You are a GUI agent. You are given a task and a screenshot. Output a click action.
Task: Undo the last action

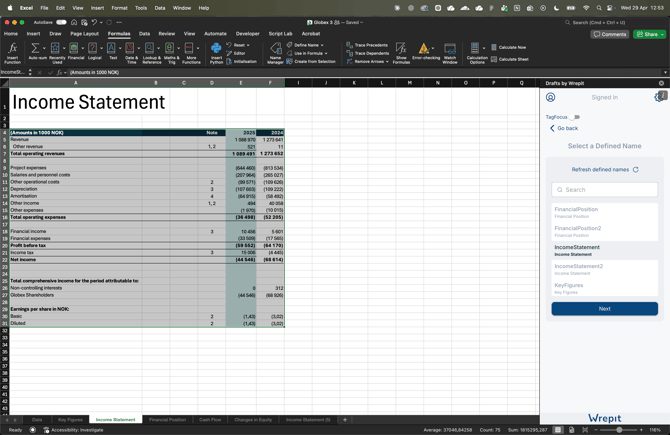(94, 22)
